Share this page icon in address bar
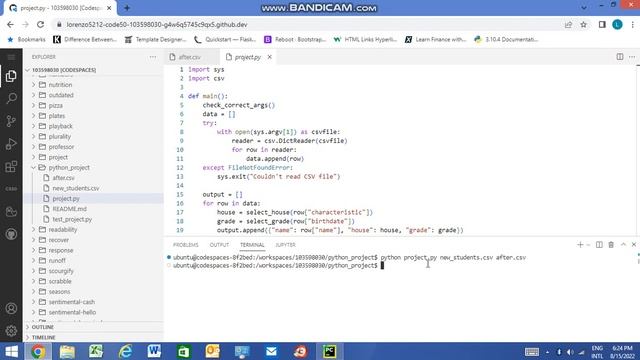The width and height of the screenshot is (640, 360). click(569, 24)
